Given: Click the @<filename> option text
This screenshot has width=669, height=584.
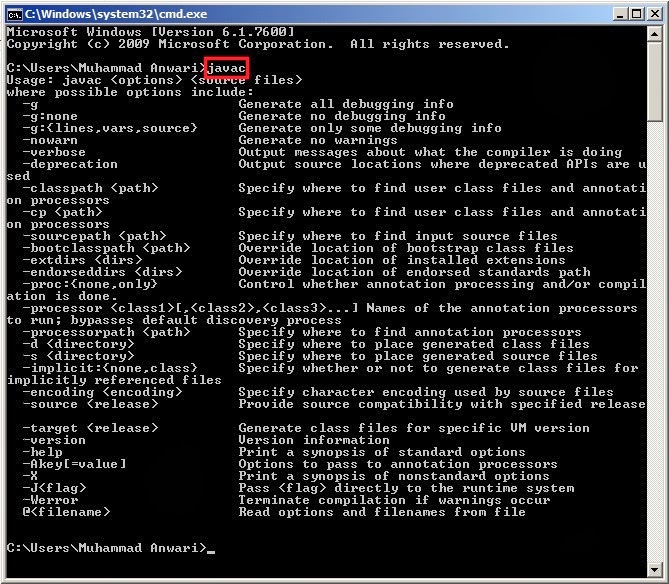Looking at the screenshot, I should tap(66, 512).
